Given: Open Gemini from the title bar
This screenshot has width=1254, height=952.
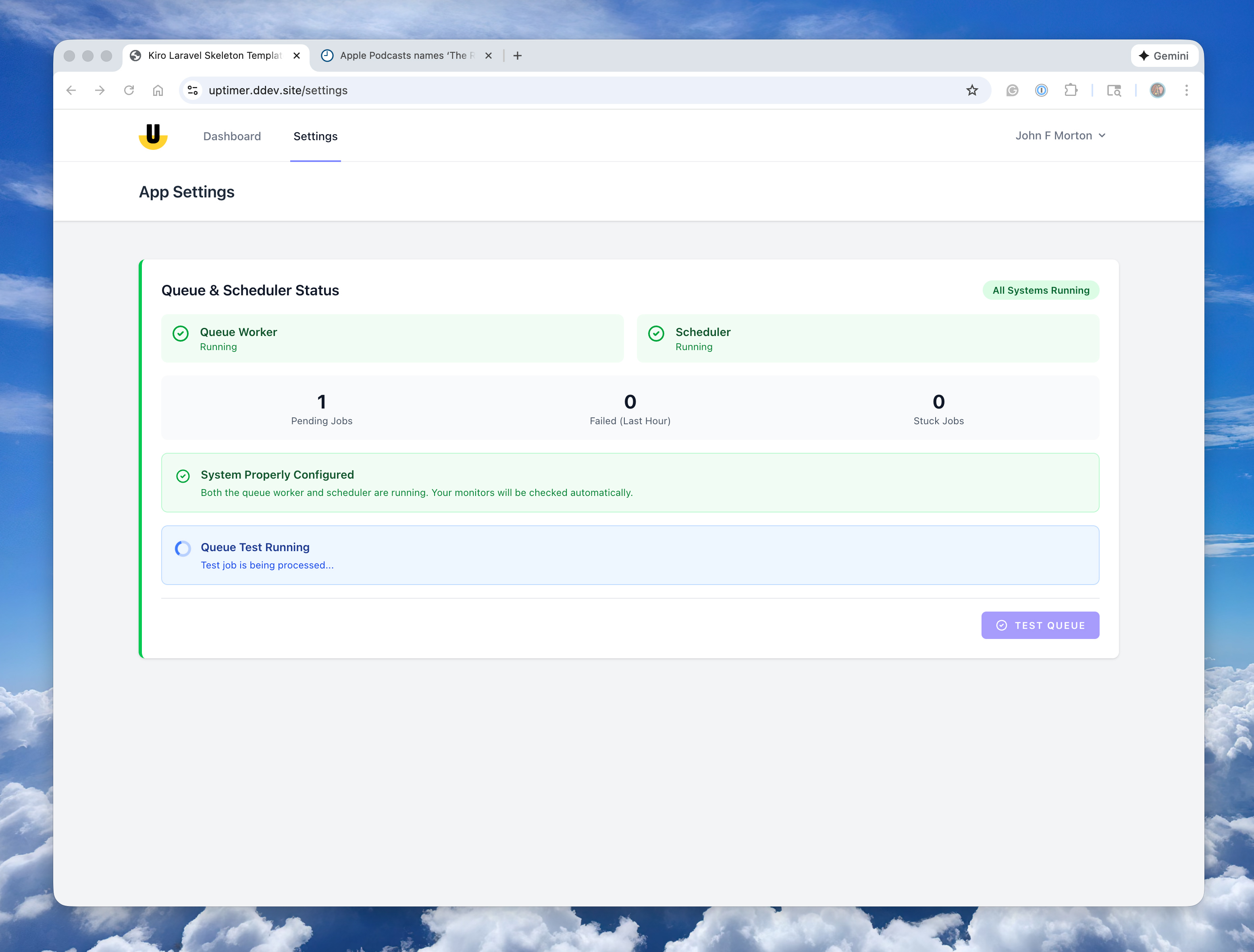Looking at the screenshot, I should (1163, 56).
